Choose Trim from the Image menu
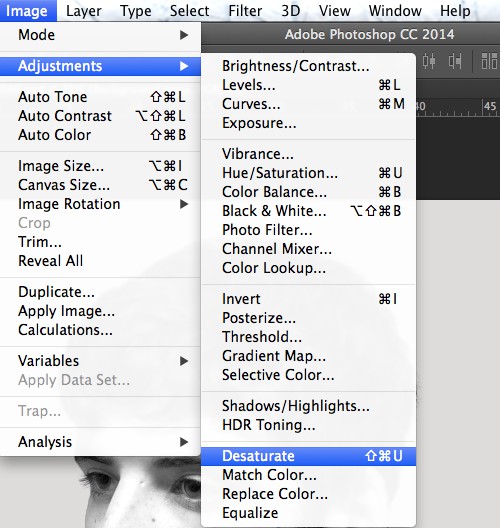This screenshot has height=528, width=500. (x=100, y=242)
